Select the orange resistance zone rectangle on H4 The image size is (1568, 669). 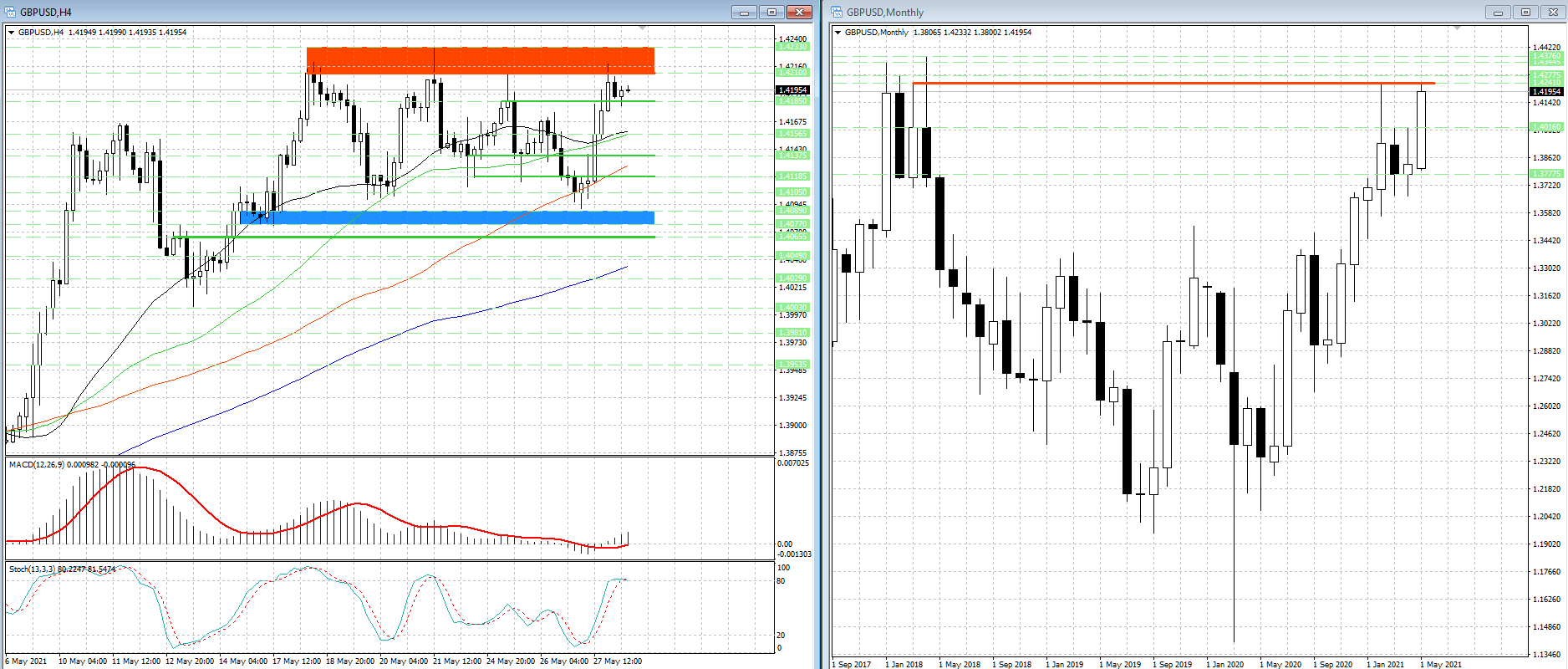click(x=481, y=60)
